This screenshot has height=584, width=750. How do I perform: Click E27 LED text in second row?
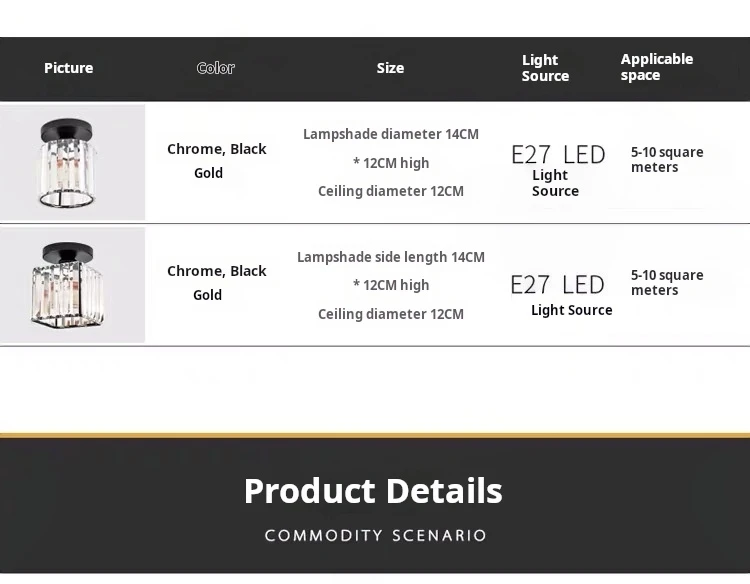[558, 285]
